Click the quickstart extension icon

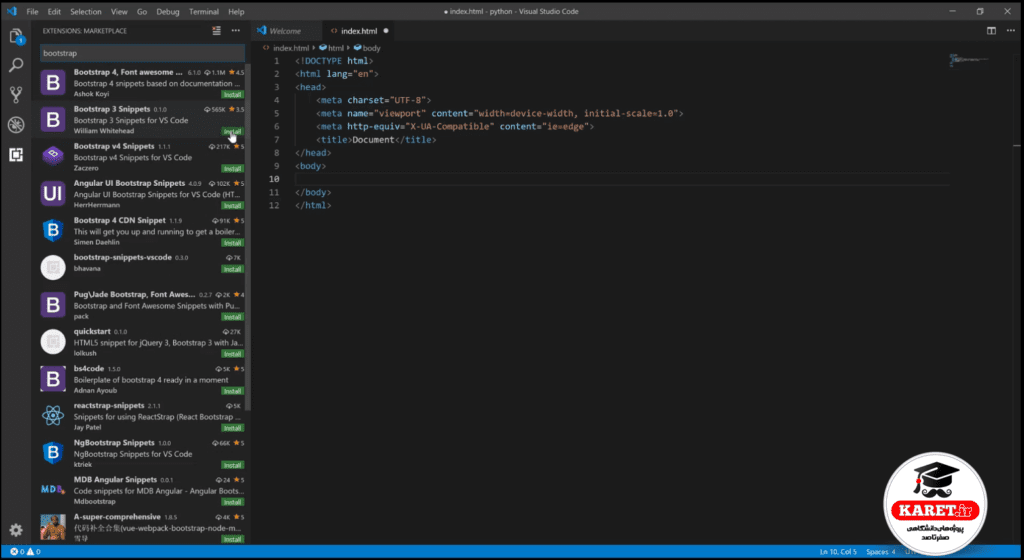point(53,342)
